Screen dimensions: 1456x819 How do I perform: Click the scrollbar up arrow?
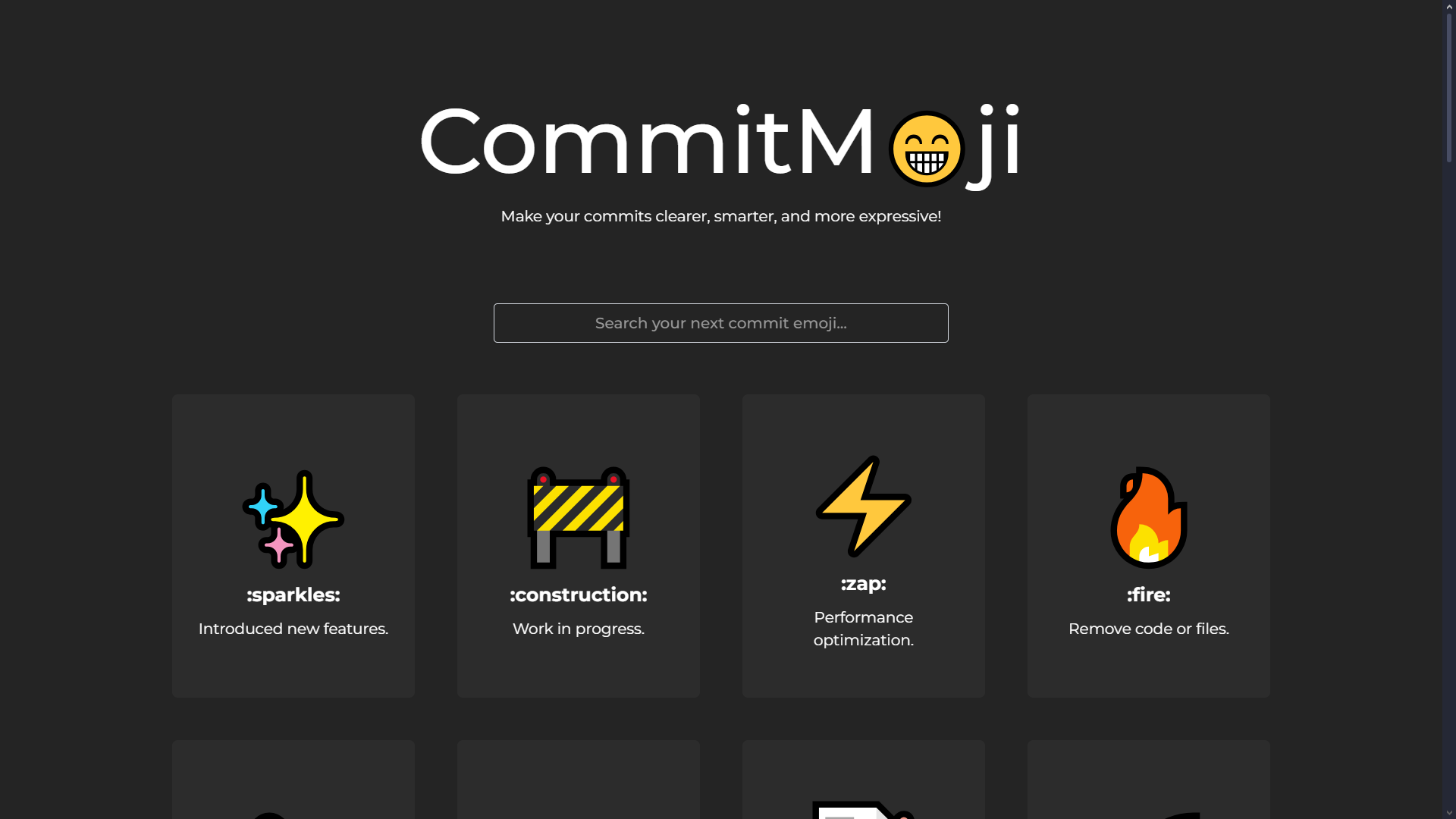(x=1449, y=6)
